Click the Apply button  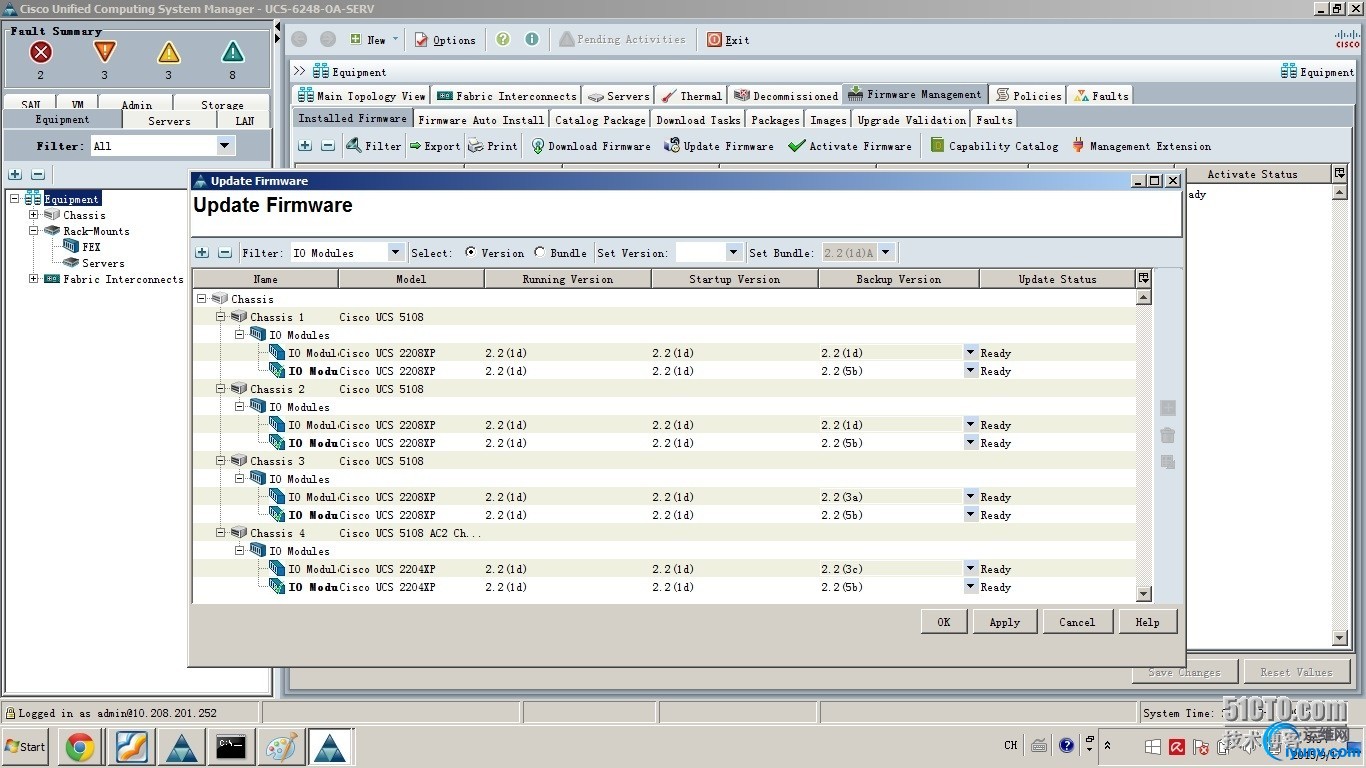point(1005,622)
